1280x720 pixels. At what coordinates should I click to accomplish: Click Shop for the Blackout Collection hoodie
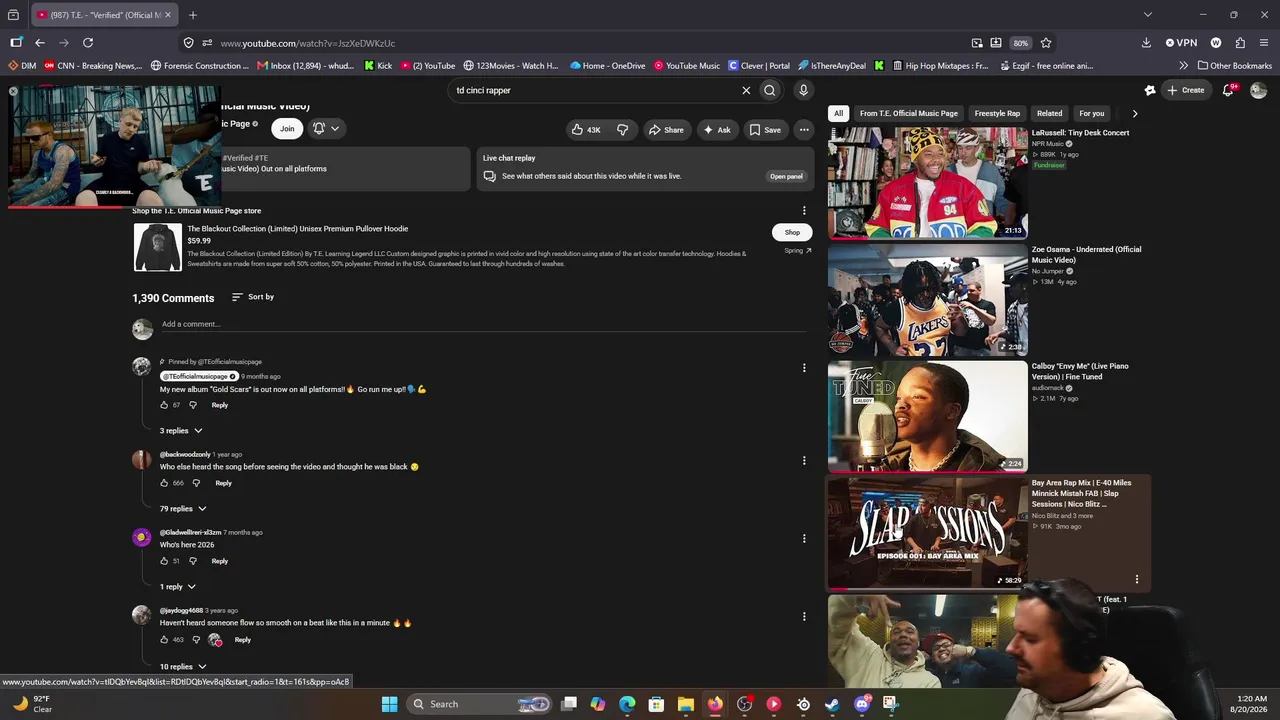point(792,232)
